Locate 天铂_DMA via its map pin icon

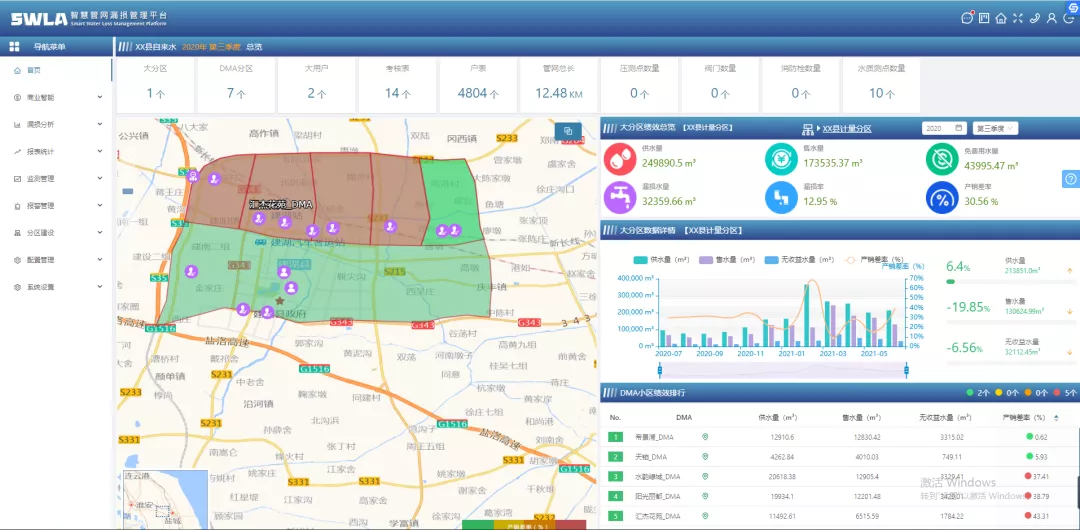(705, 456)
